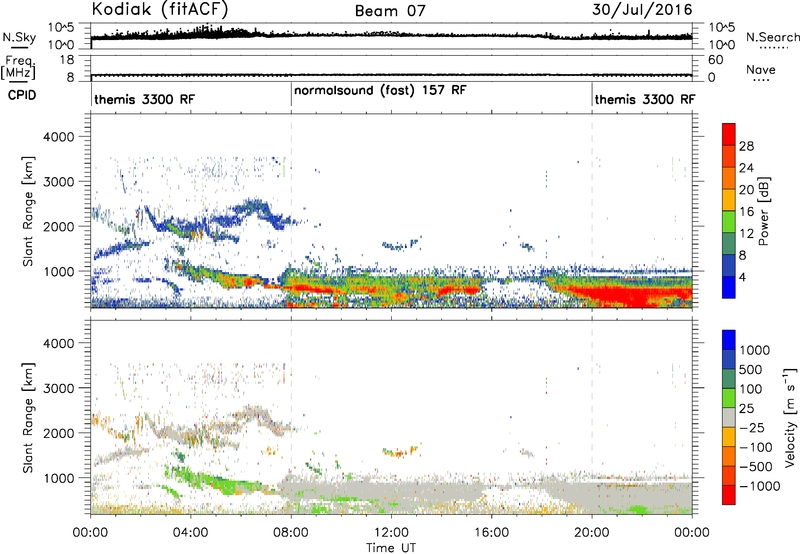
Task: Click the 1000 tick on Velocity colorbar
Action: (x=754, y=350)
